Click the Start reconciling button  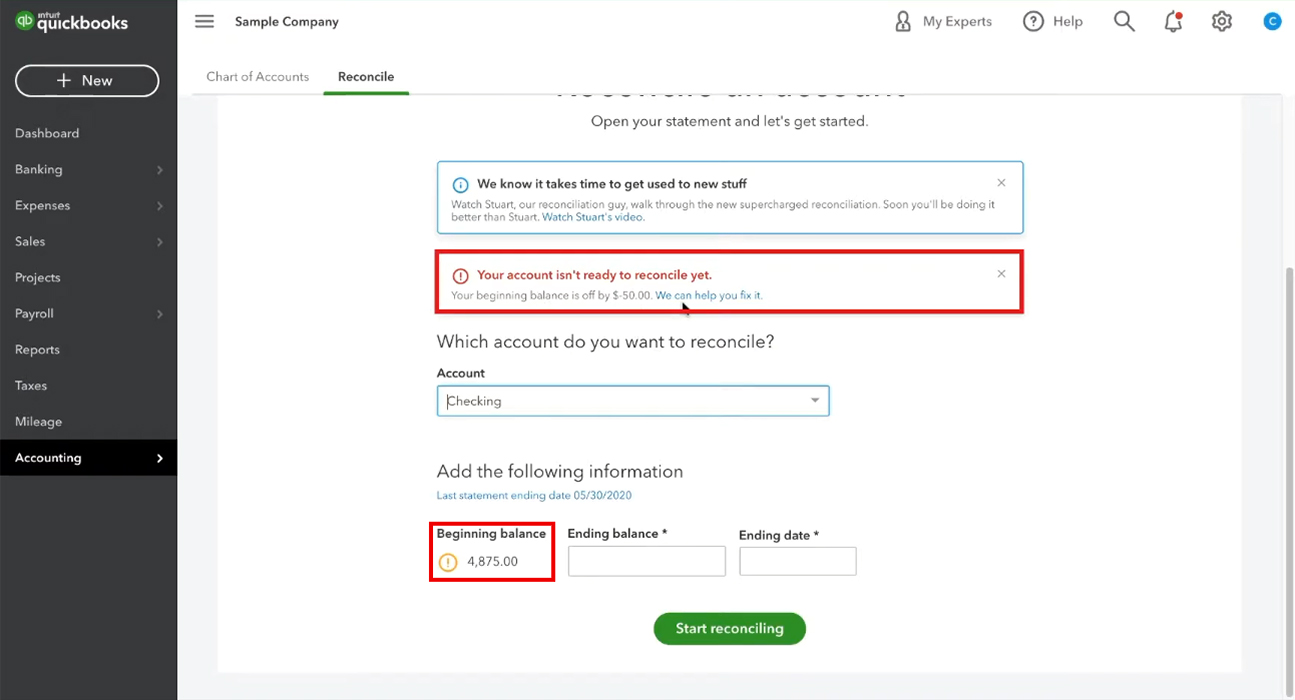point(729,628)
